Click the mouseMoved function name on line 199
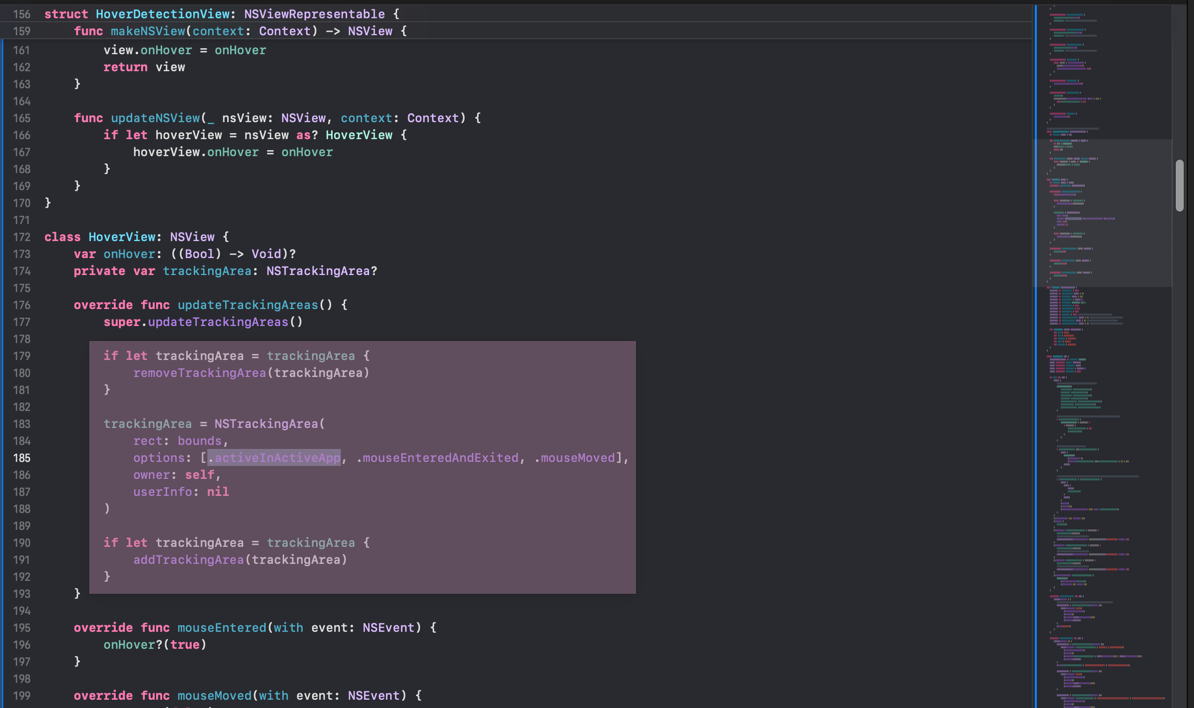The height and width of the screenshot is (708, 1194). point(214,696)
